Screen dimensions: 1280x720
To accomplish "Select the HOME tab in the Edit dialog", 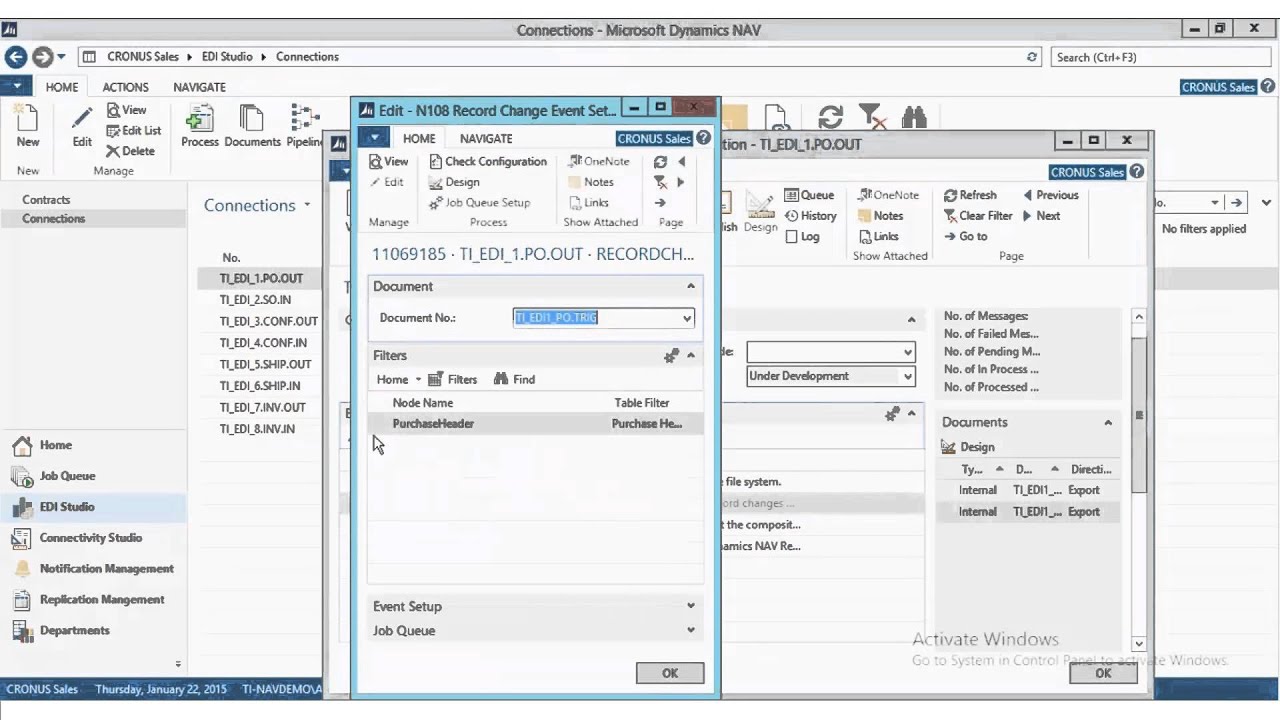I will point(419,138).
